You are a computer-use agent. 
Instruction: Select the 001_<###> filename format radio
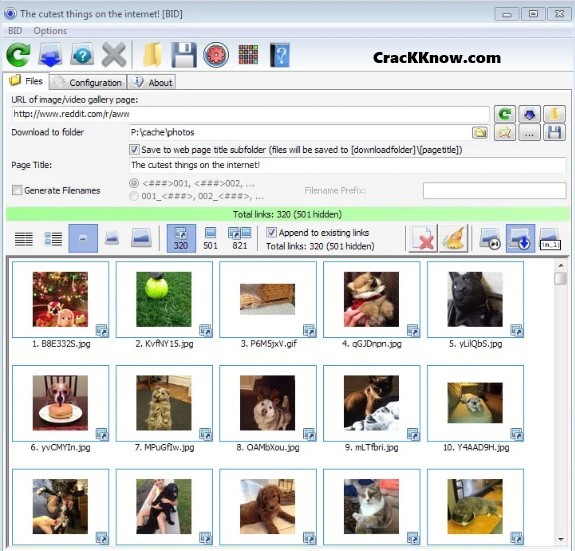point(134,196)
